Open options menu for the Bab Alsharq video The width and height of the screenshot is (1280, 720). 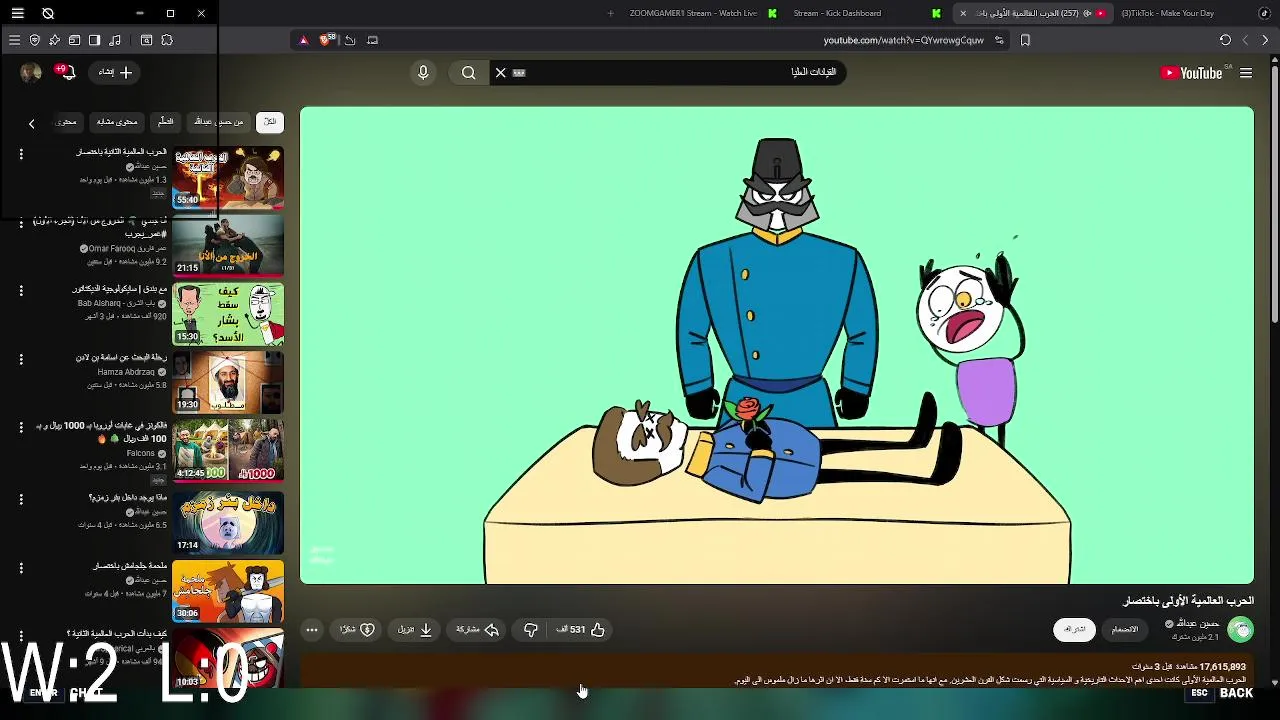coord(21,290)
